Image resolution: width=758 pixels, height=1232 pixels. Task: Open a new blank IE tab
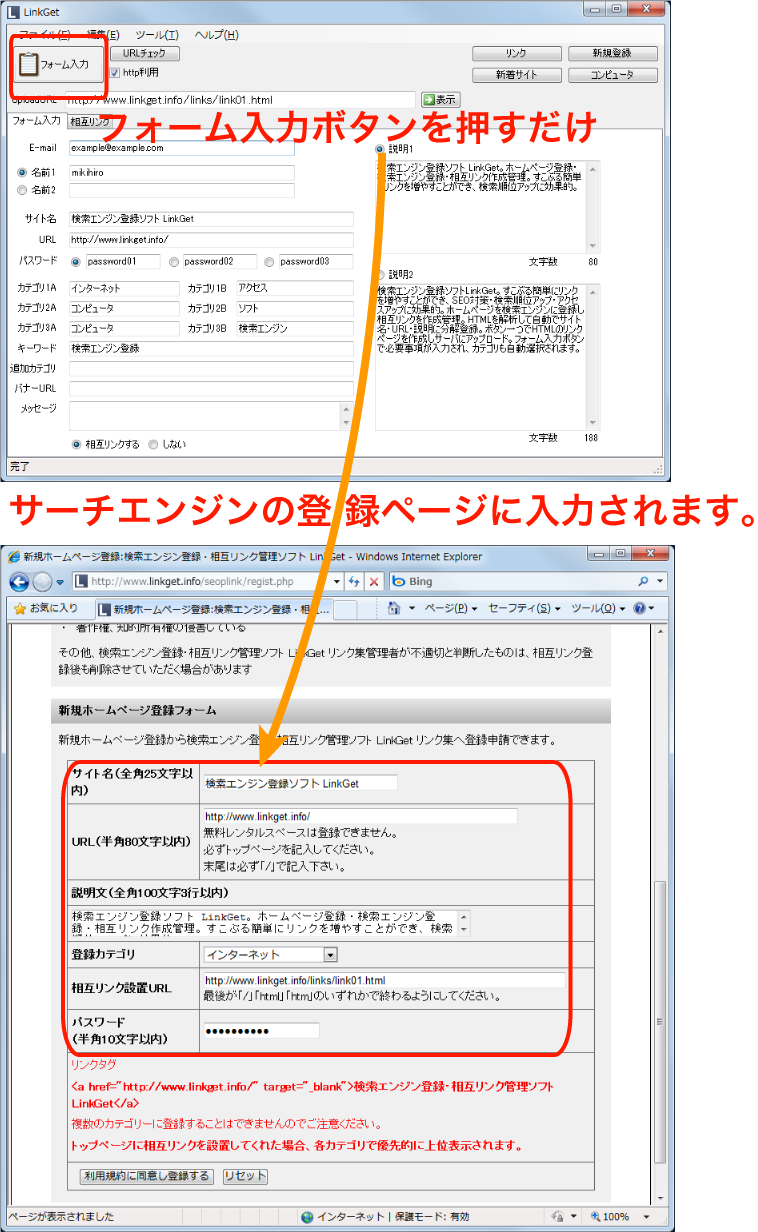[x=346, y=609]
